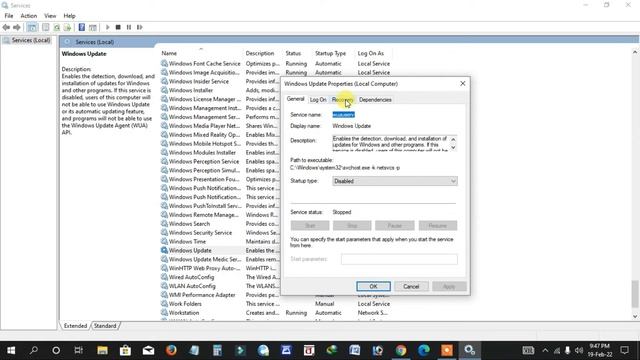Open Help via the blue question-mark icon
Viewport: 640px width, 360px height.
pos(82,27)
